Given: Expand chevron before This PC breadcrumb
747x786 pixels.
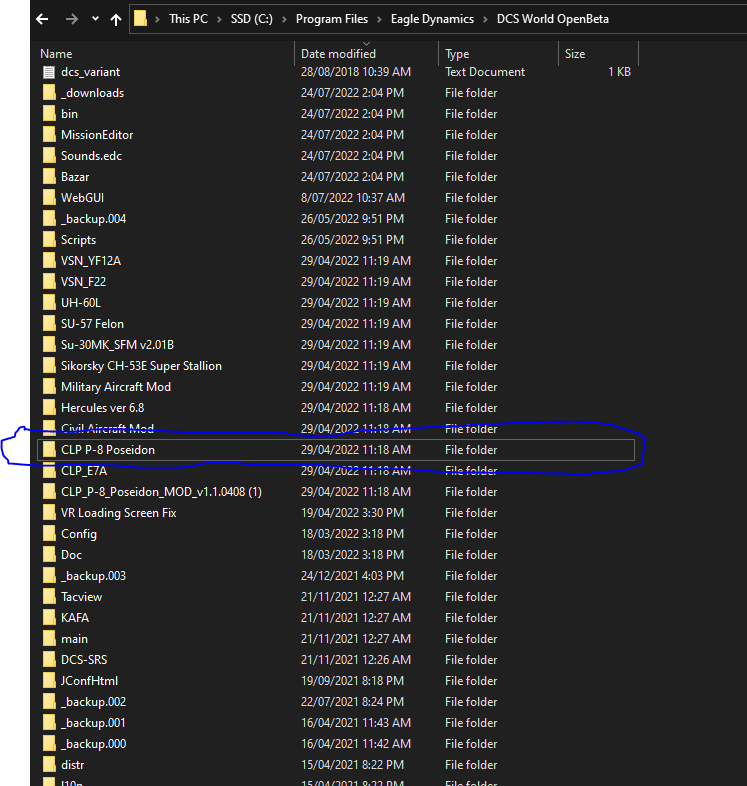Looking at the screenshot, I should (x=157, y=19).
